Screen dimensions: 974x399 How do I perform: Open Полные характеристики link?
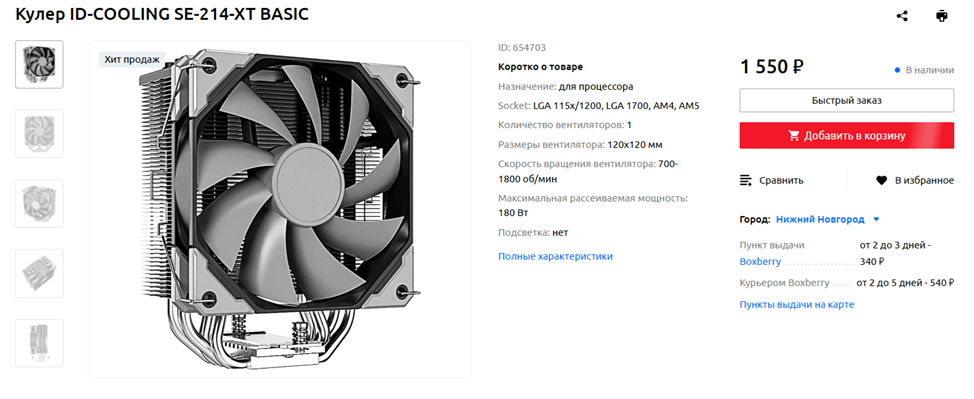click(555, 256)
